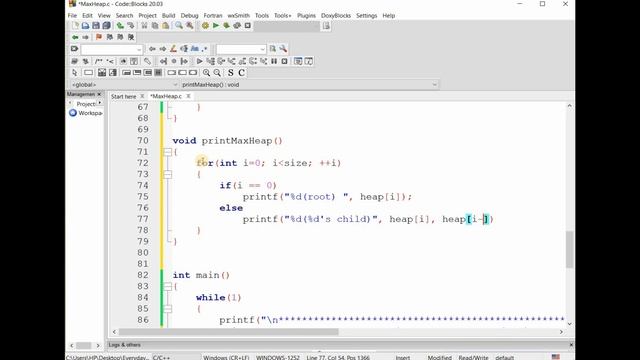Rebuild the project
The image size is (640, 360).
(x=237, y=26)
